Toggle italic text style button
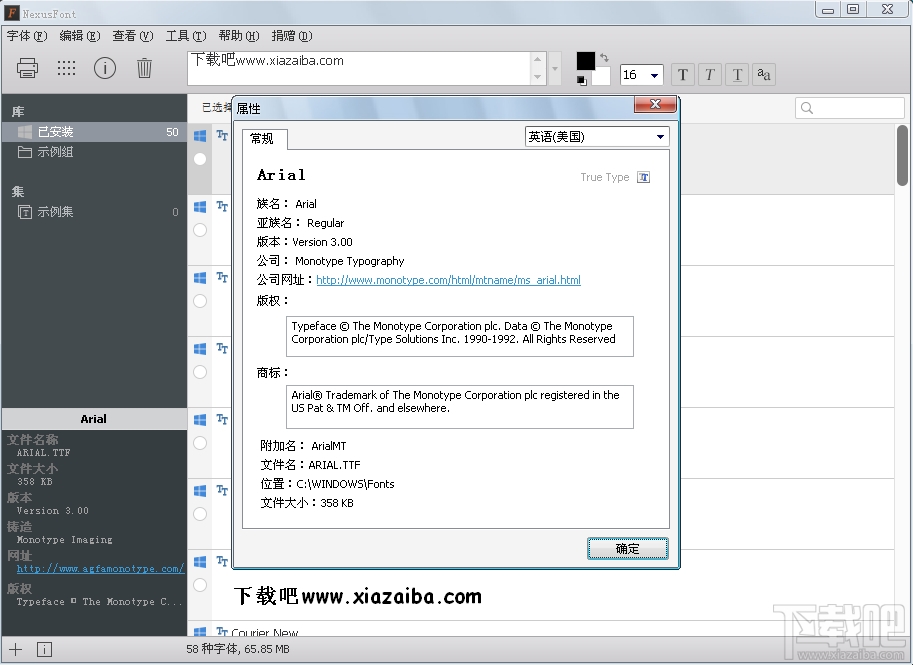The height and width of the screenshot is (665, 913). coord(710,75)
